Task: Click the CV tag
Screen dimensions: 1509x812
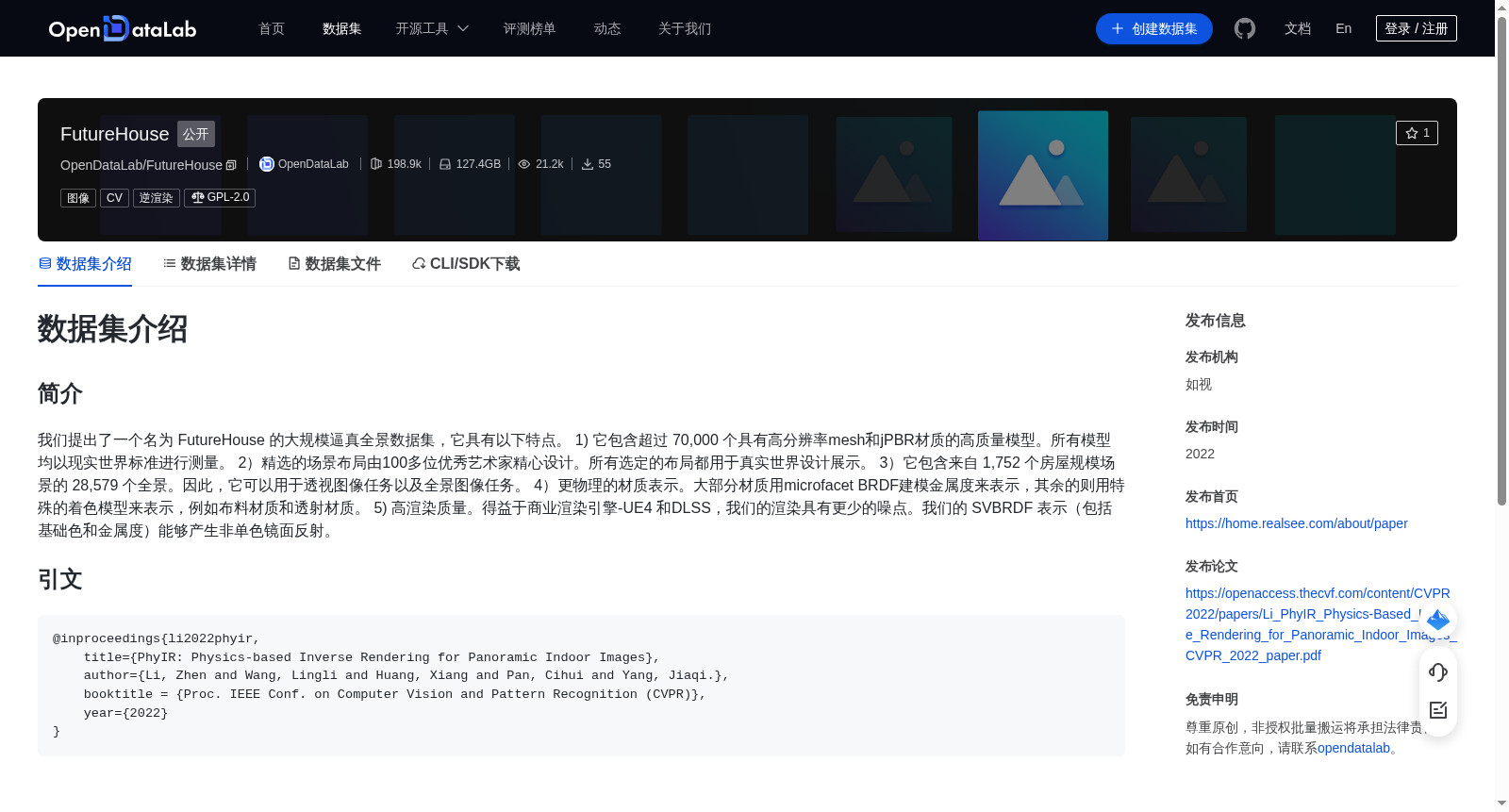Action: pyautogui.click(x=114, y=198)
